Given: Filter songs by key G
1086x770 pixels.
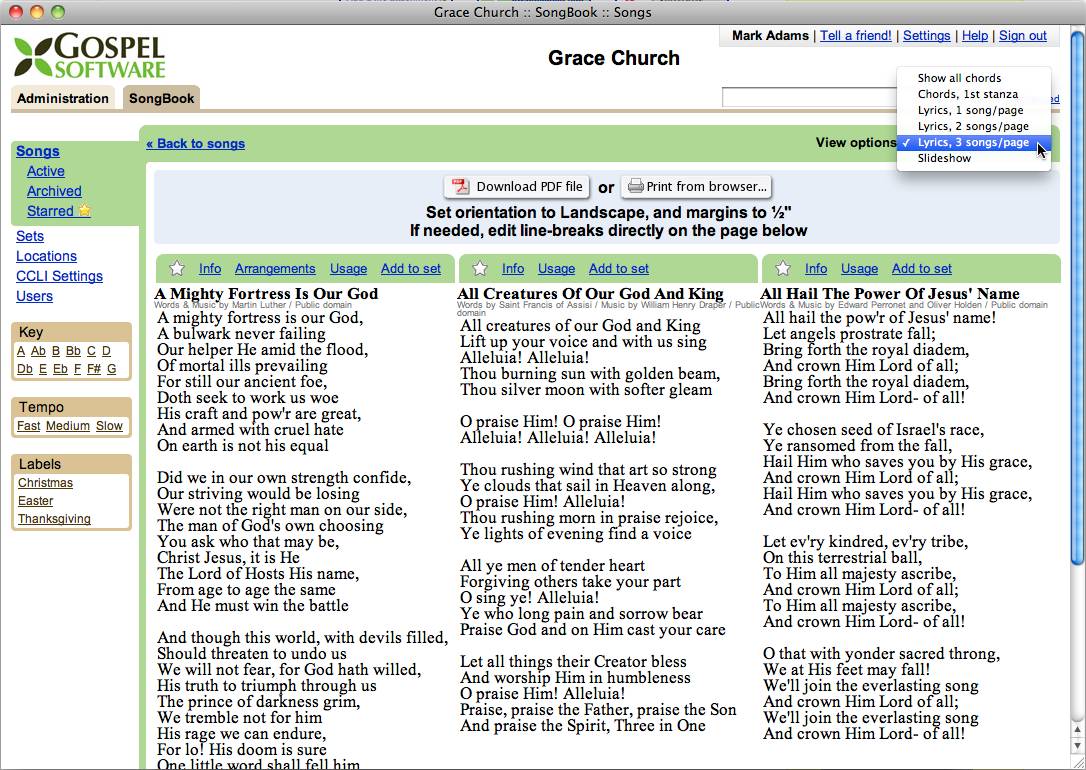Looking at the screenshot, I should click(112, 369).
